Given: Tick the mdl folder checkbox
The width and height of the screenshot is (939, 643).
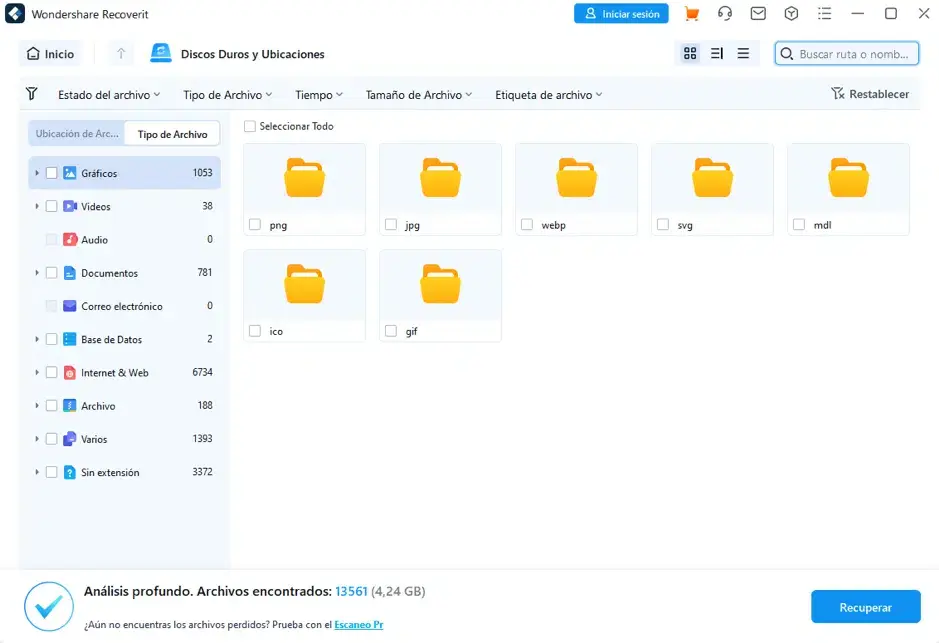Looking at the screenshot, I should click(x=799, y=225).
